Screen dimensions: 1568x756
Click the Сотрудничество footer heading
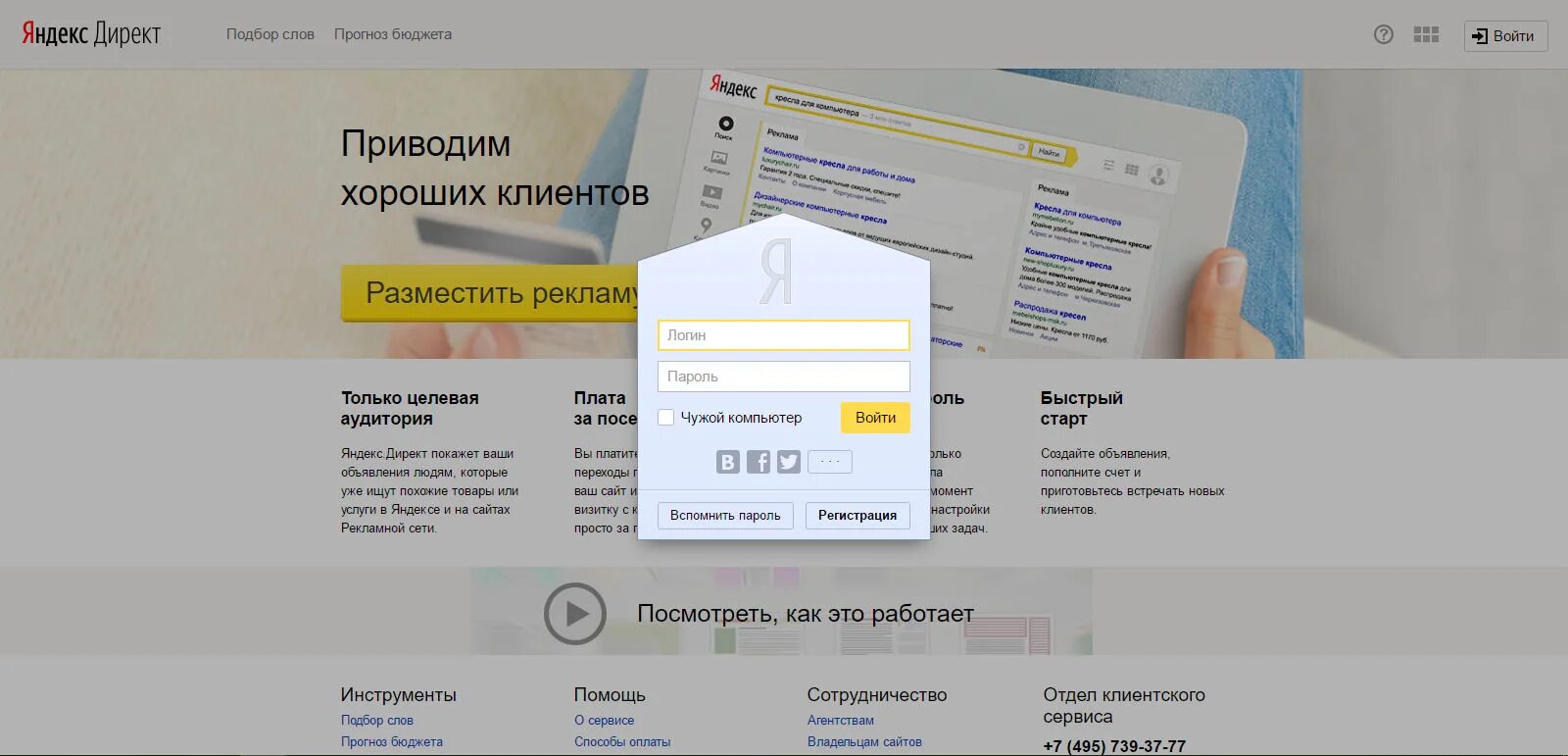coord(877,695)
